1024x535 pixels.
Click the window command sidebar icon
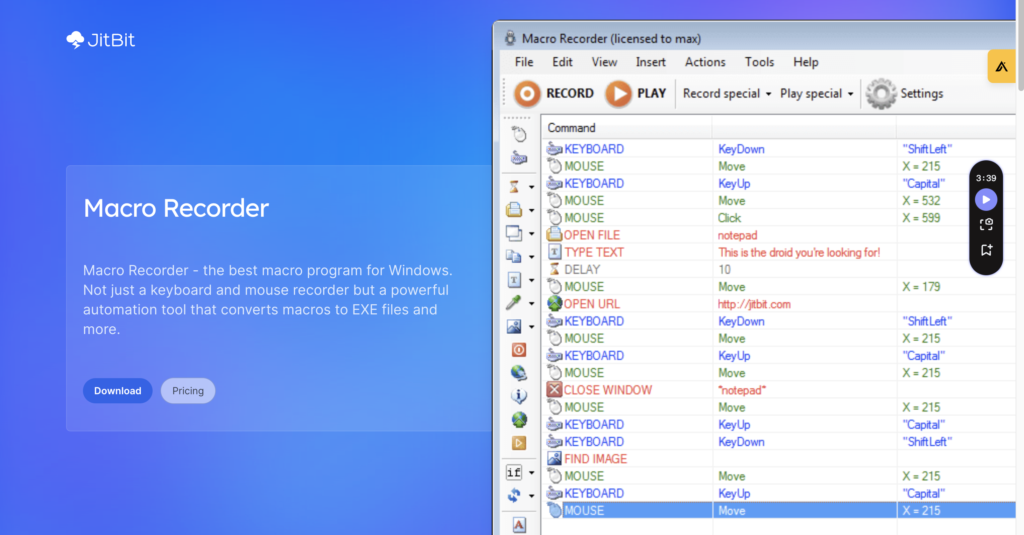point(514,233)
